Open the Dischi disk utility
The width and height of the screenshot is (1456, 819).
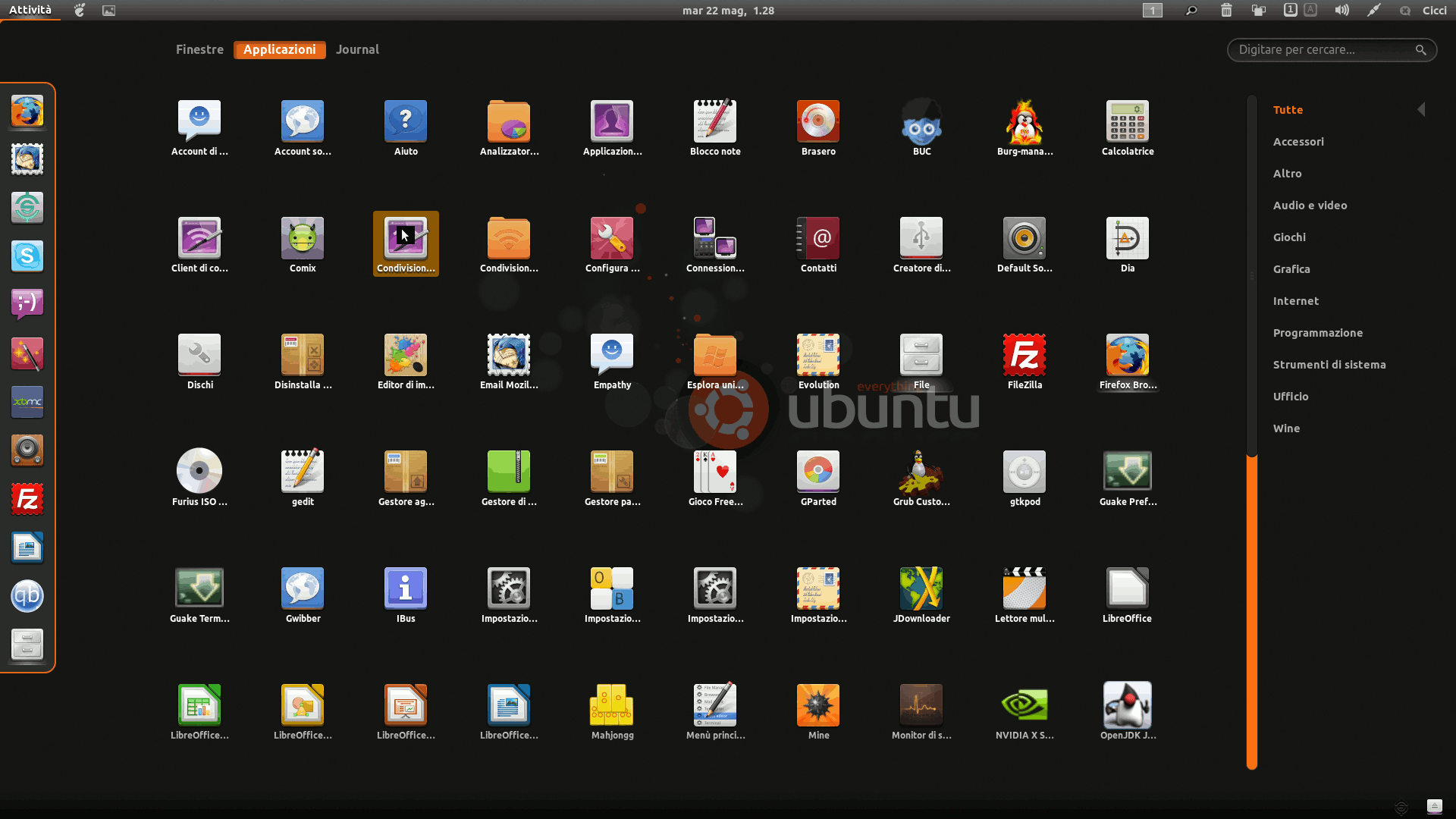pos(199,361)
